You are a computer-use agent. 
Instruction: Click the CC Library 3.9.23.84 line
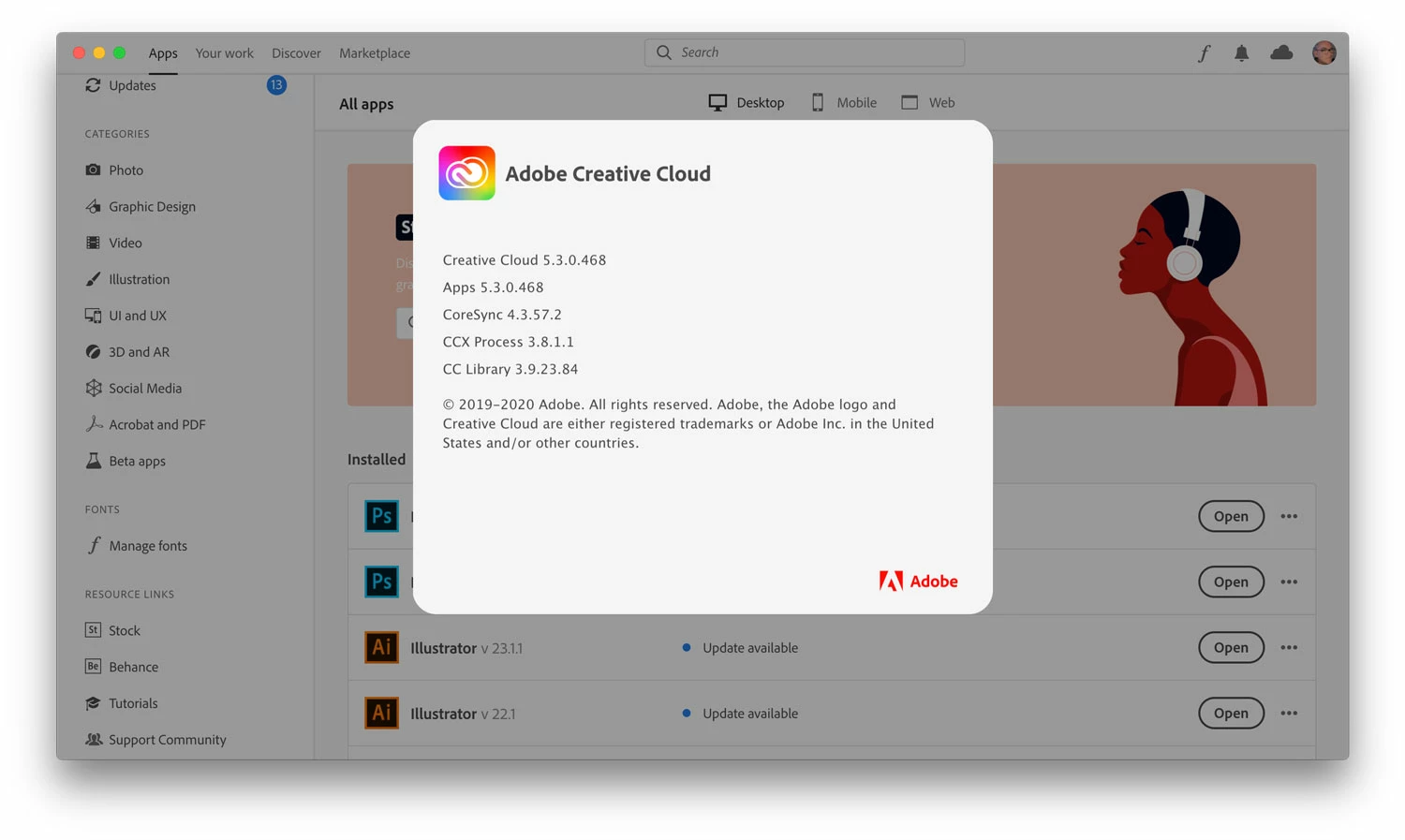(510, 369)
